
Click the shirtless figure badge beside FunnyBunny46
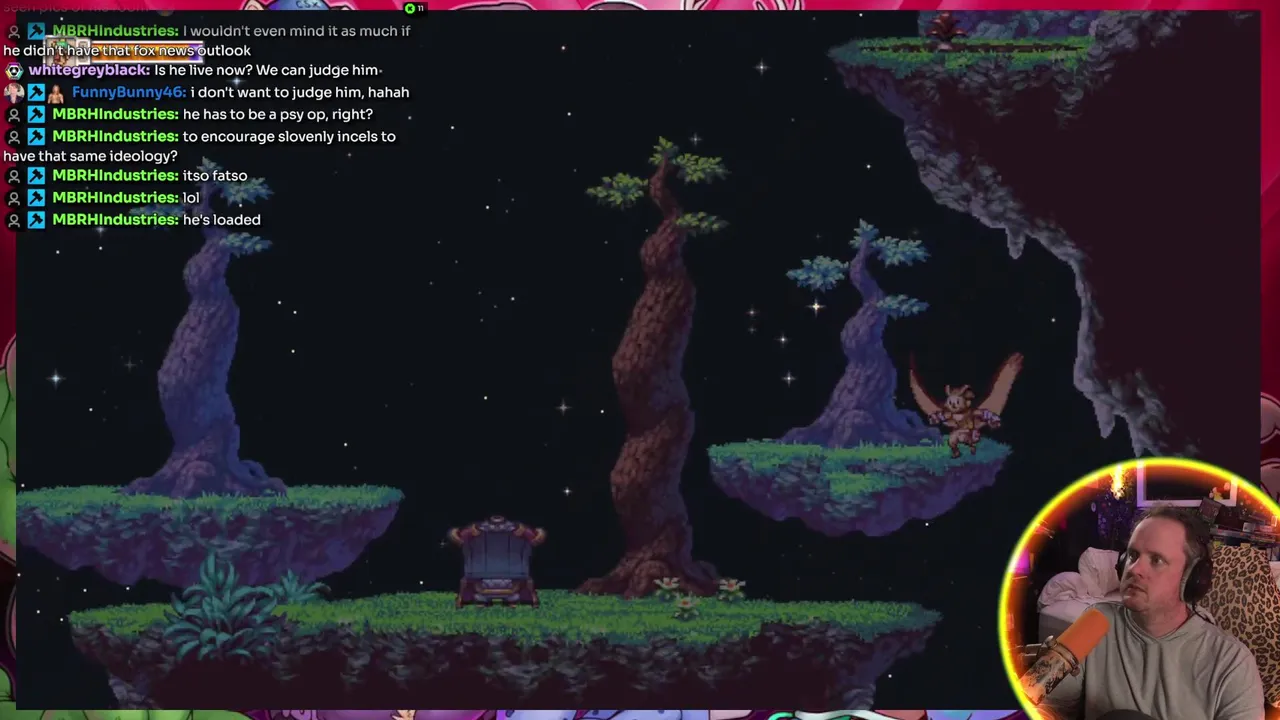coord(57,93)
